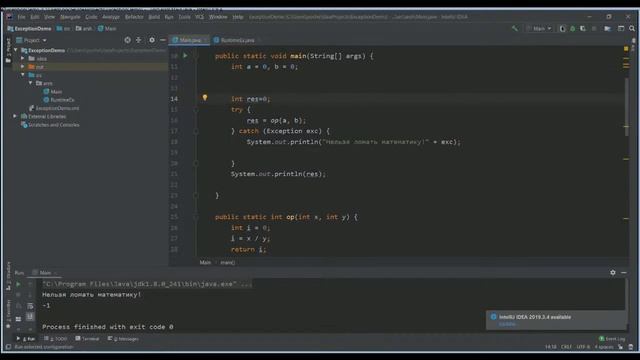
Task: Hide the Project panel with minus icon
Action: 162,40
